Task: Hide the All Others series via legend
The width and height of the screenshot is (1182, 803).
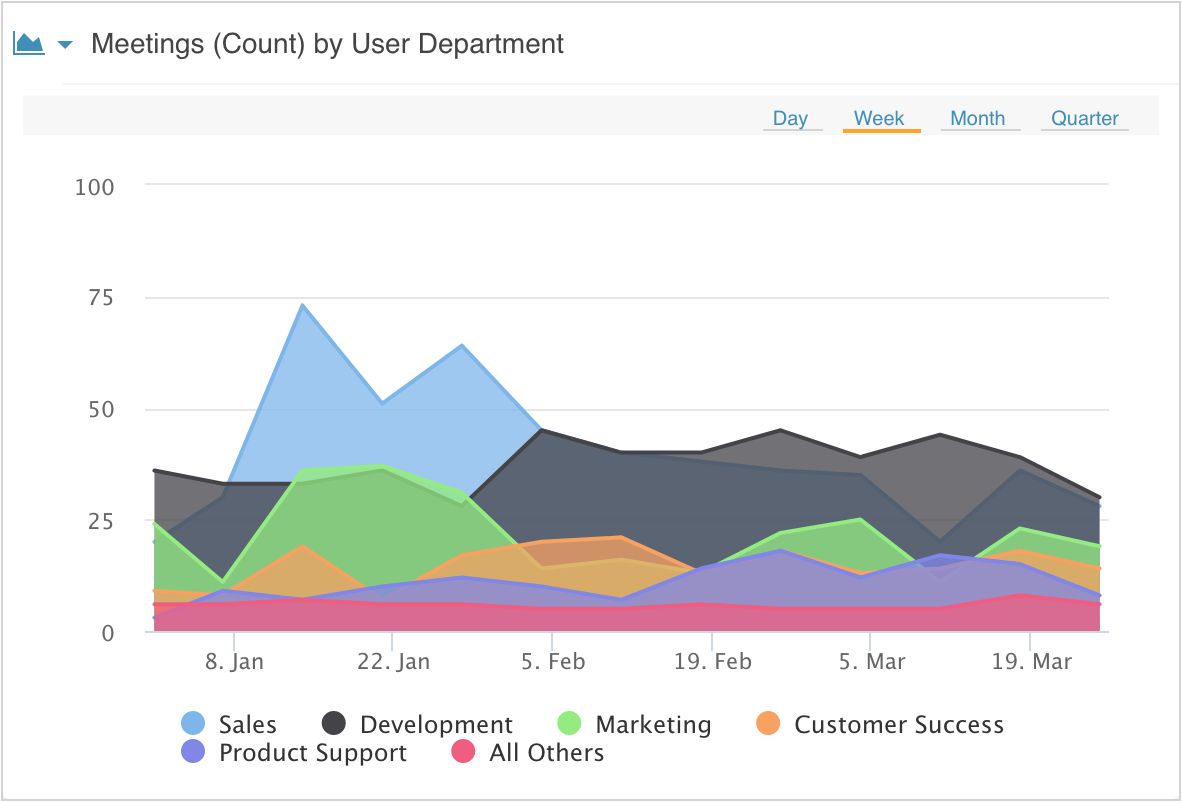Action: (x=528, y=752)
